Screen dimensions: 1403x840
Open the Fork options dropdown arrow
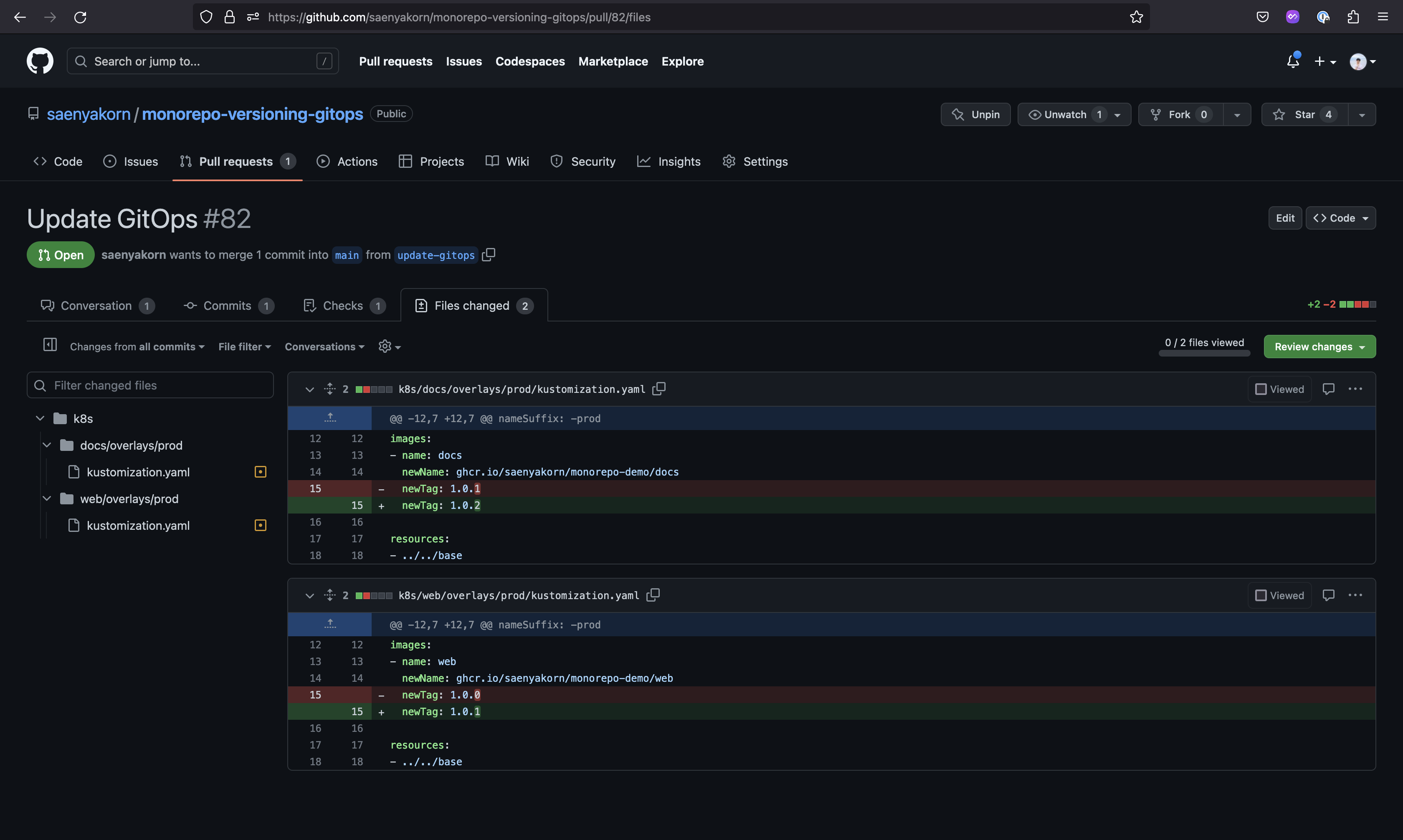pos(1237,114)
